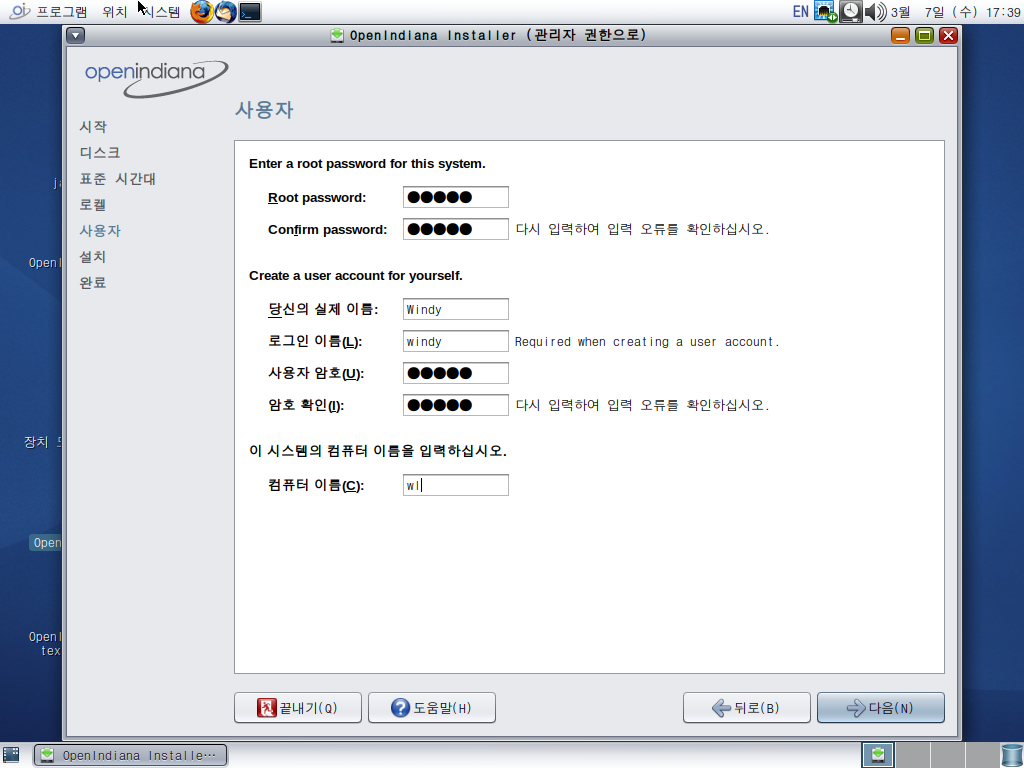Launch Firefox from the top panel
The height and width of the screenshot is (768, 1024).
click(202, 12)
